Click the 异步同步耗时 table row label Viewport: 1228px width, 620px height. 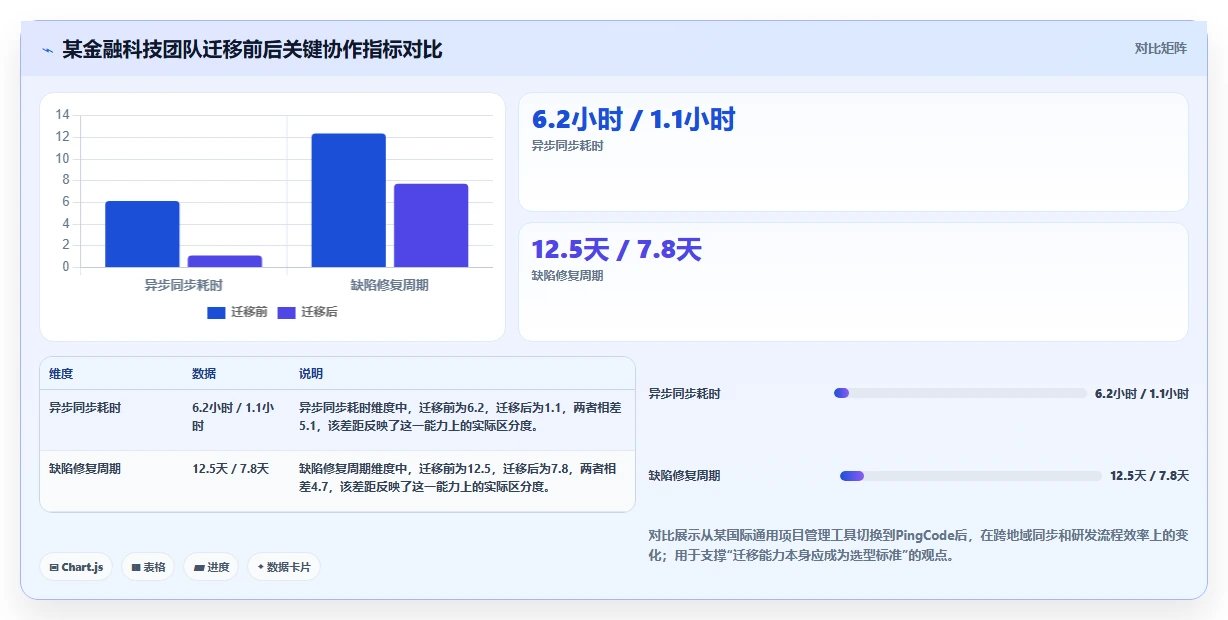(85, 408)
